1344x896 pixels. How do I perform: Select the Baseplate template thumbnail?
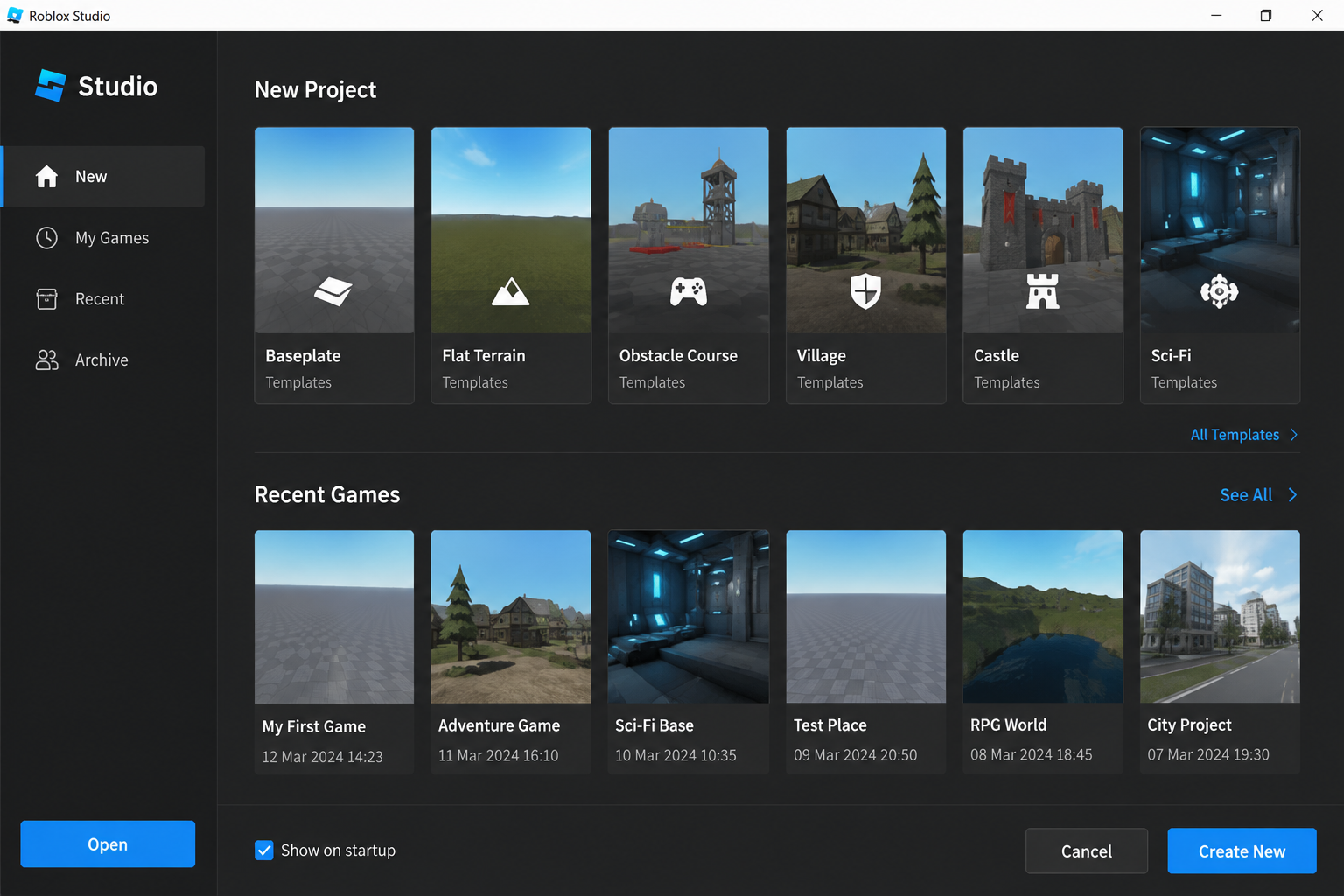coord(334,230)
